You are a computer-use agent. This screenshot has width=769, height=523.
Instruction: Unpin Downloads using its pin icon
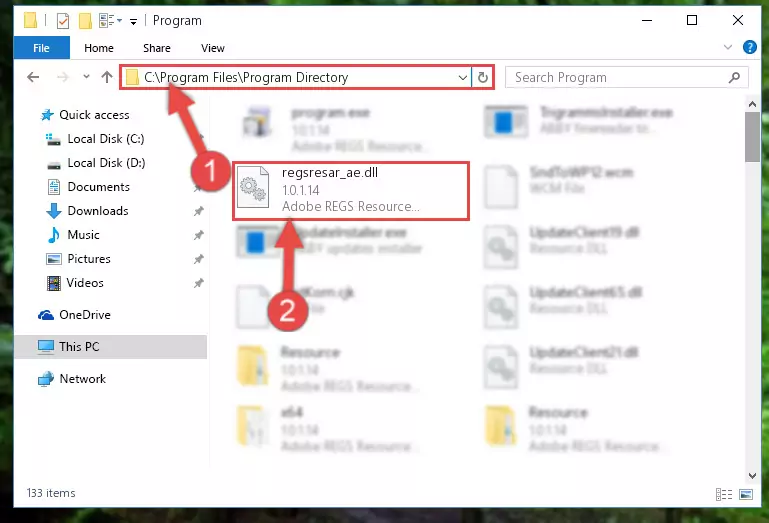[199, 211]
